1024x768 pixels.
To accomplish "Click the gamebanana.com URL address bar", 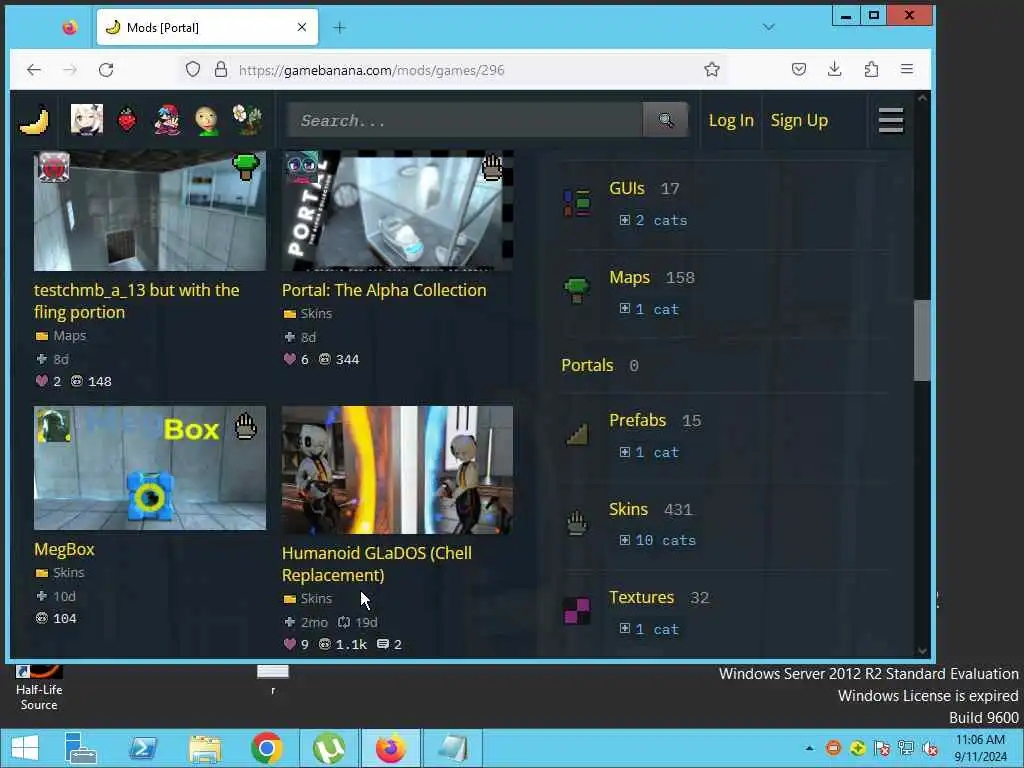I will point(451,70).
